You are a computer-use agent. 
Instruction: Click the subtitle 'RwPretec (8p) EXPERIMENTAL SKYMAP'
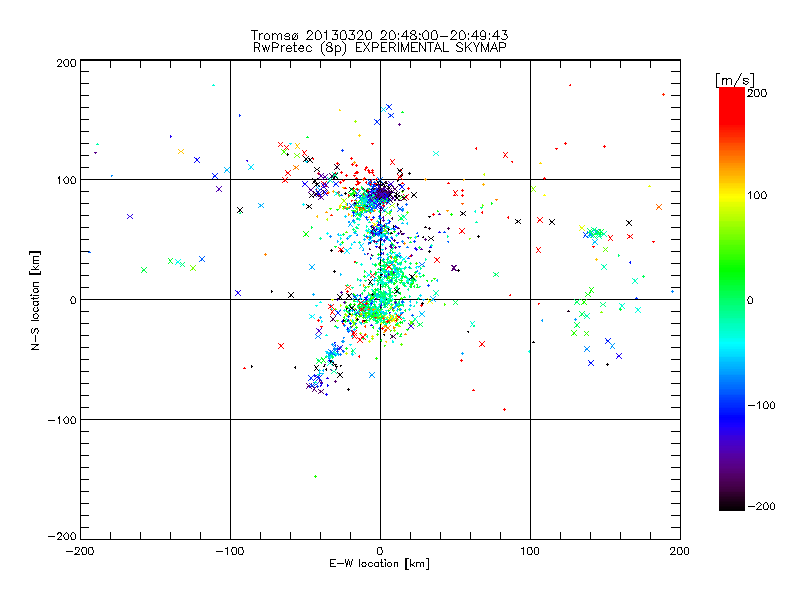379,48
